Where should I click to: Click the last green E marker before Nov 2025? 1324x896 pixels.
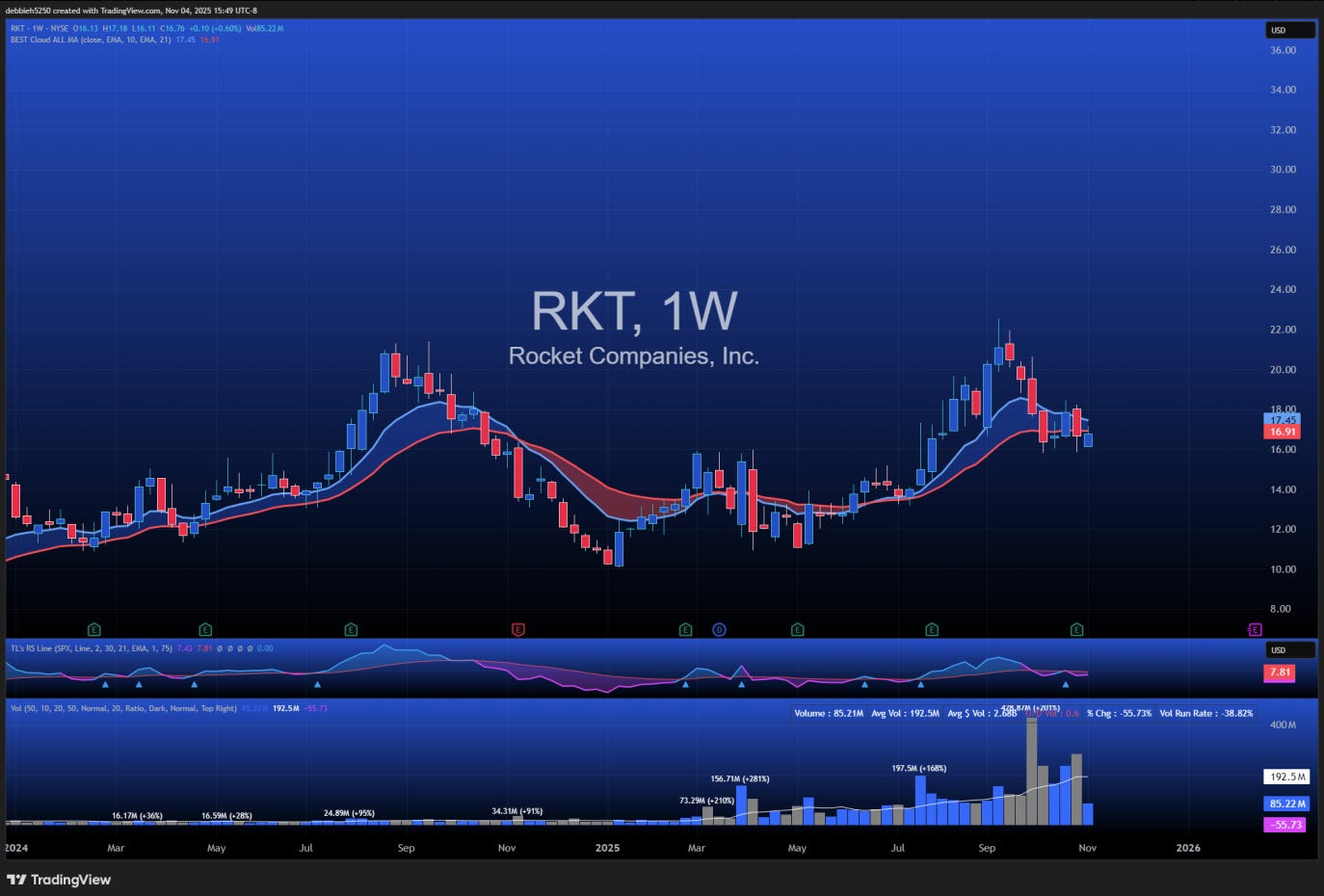pos(1077,630)
